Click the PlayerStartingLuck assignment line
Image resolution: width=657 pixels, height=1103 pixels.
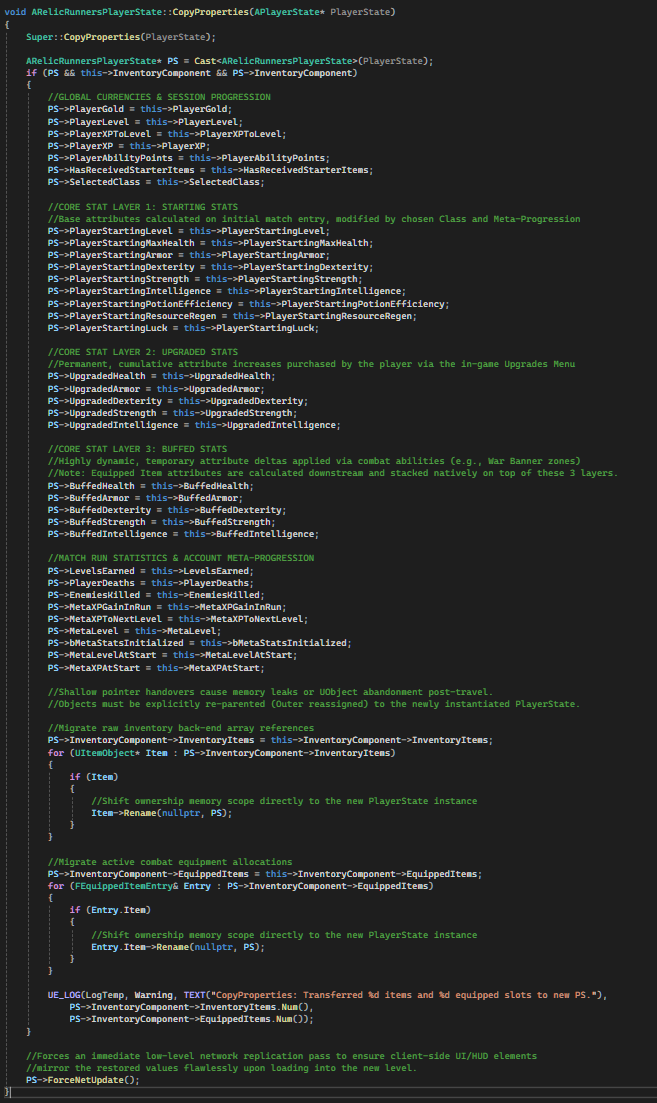point(183,328)
